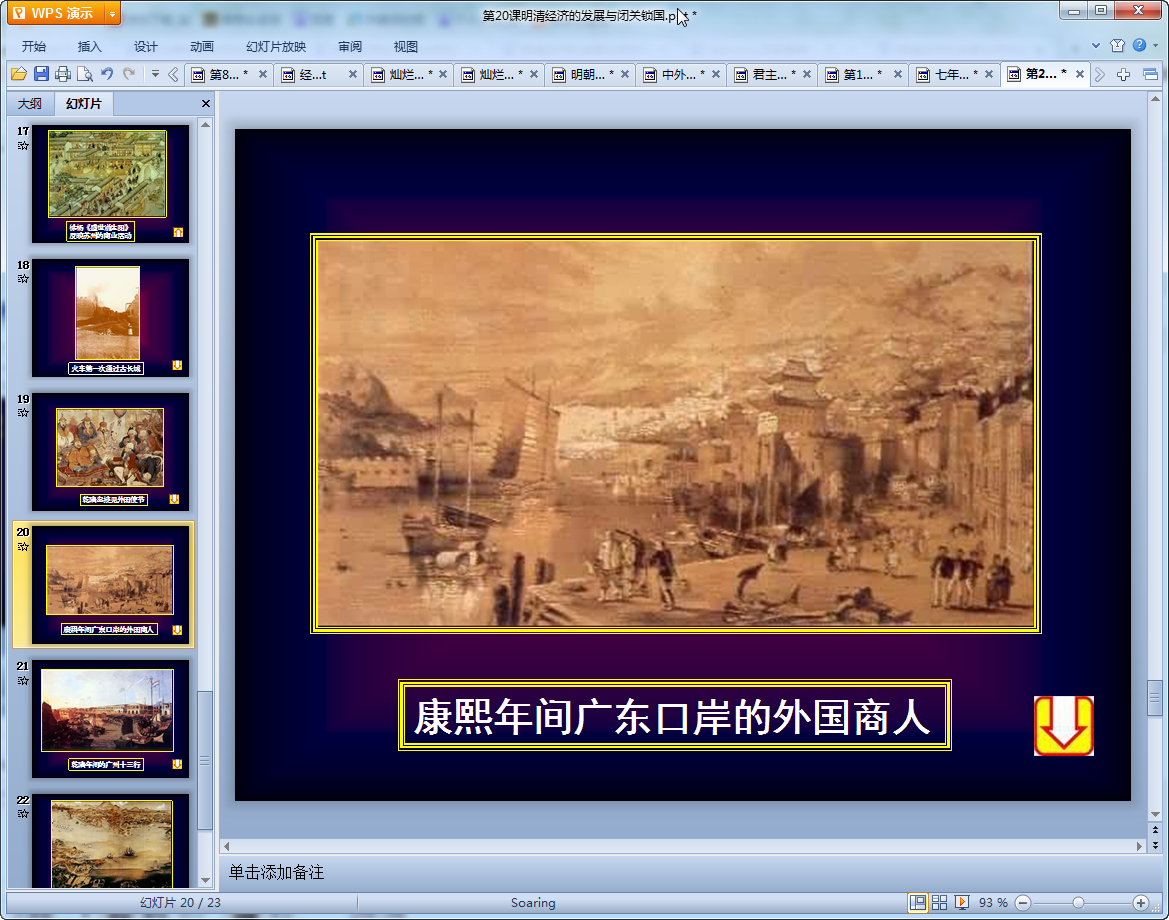The image size is (1169, 920).
Task: Open the skin/shirt icon options
Action: (x=1117, y=45)
